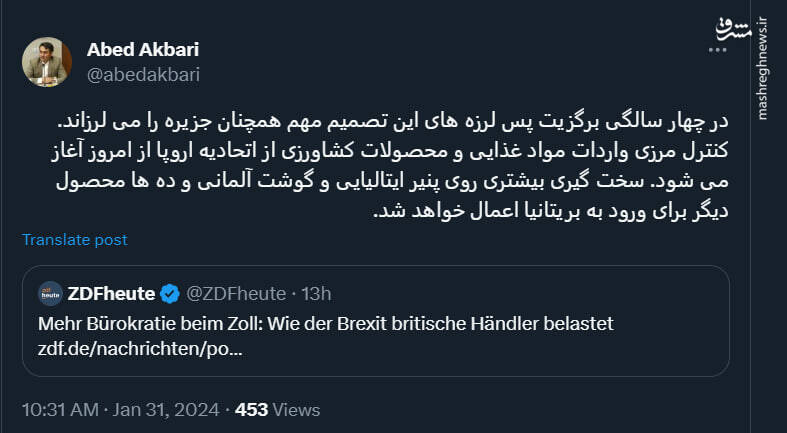Click the 13h timestamp on quoted post
The image size is (787, 433).
[316, 294]
